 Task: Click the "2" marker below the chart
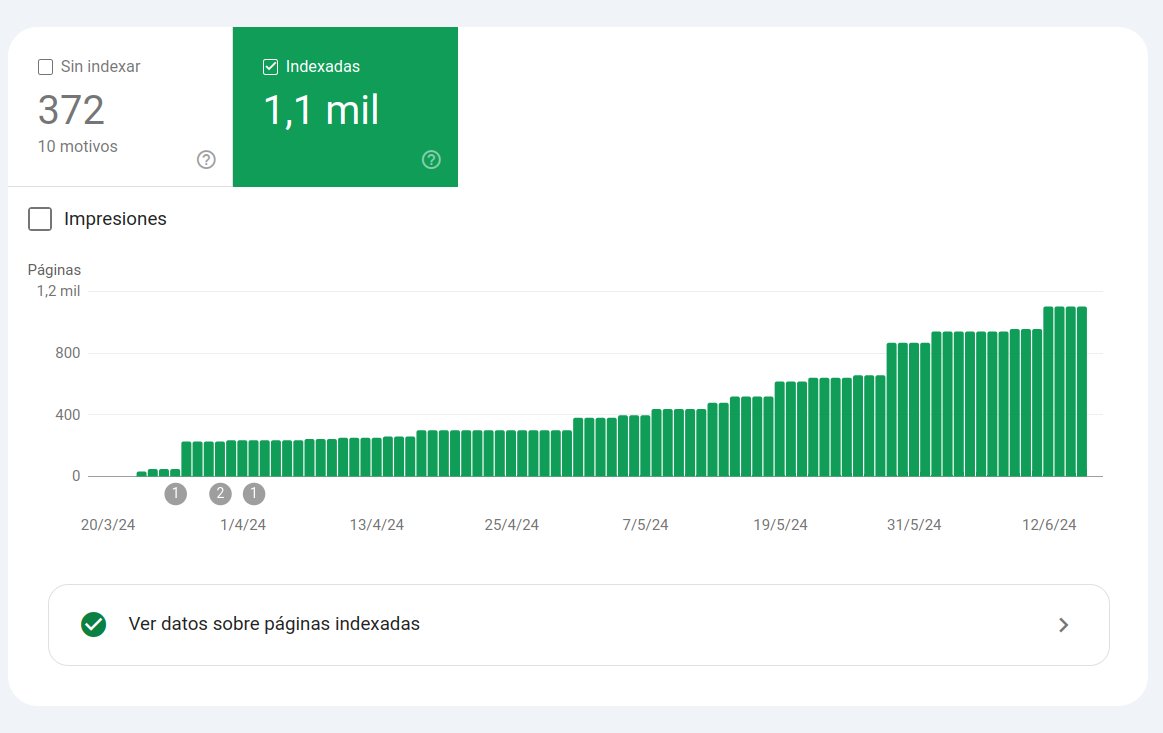coord(220,493)
